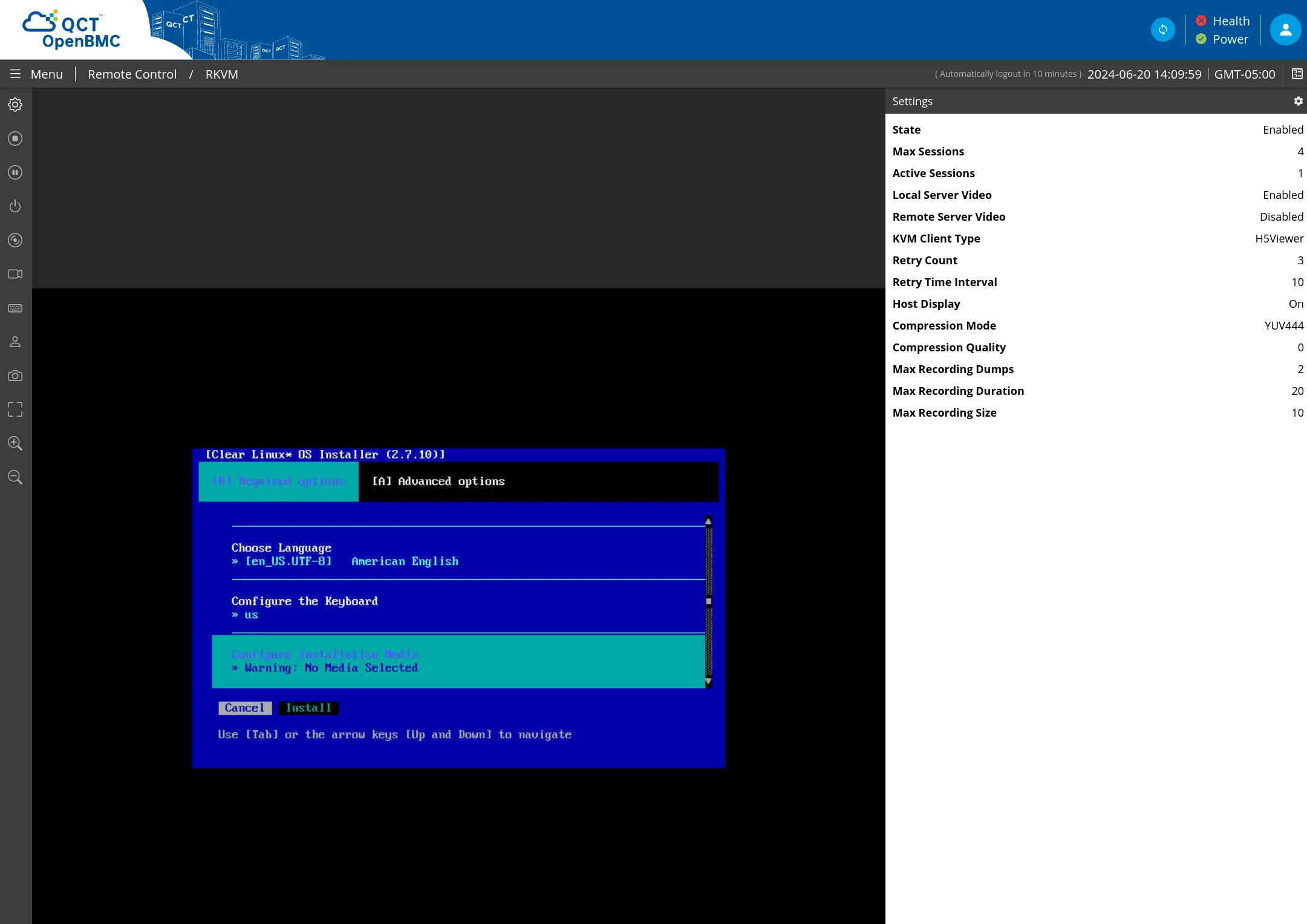Select the Advanced options tab in installer
Screen dimensions: 1307x924
point(438,481)
